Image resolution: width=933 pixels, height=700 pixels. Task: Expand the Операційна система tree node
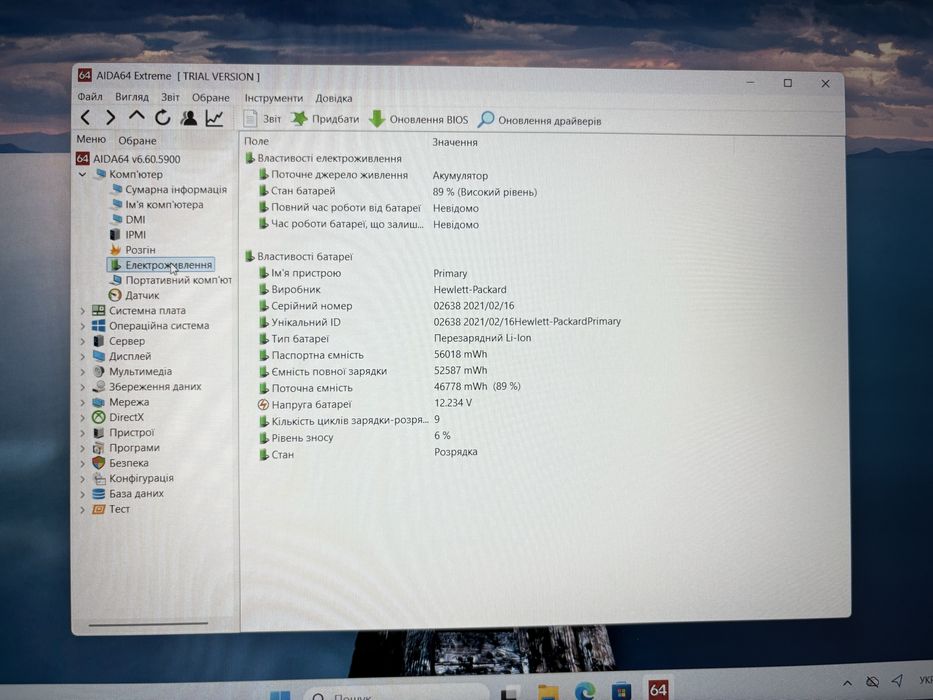point(83,326)
